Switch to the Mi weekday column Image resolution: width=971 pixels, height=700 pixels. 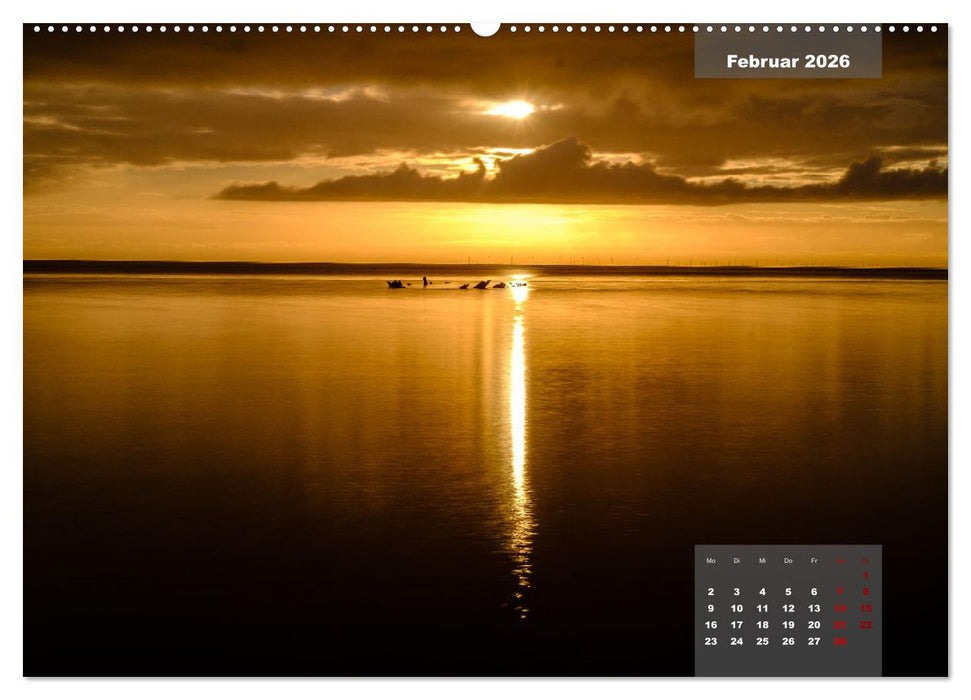pyautogui.click(x=763, y=560)
